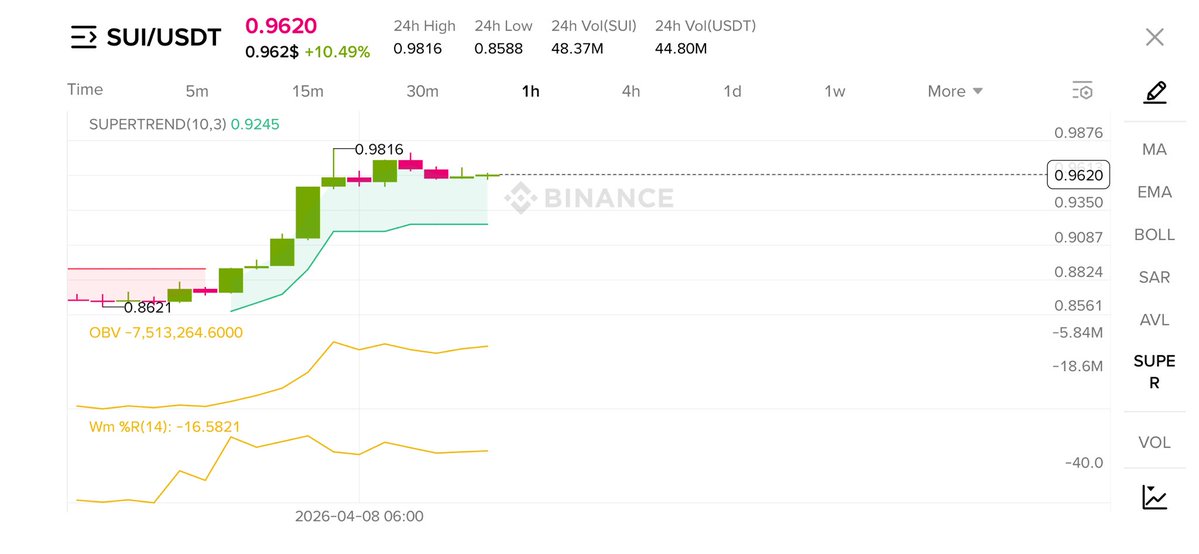
Task: Switch chart to Time view
Action: point(85,90)
